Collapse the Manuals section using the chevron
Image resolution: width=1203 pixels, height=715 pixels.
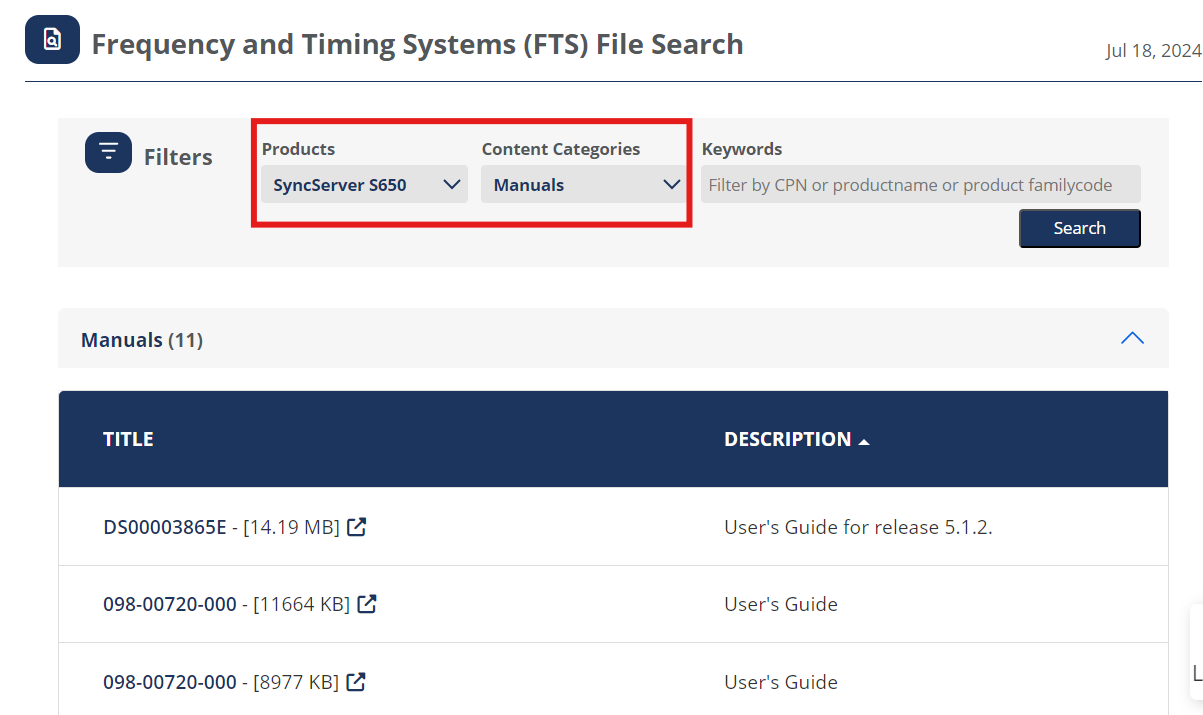[1132, 338]
